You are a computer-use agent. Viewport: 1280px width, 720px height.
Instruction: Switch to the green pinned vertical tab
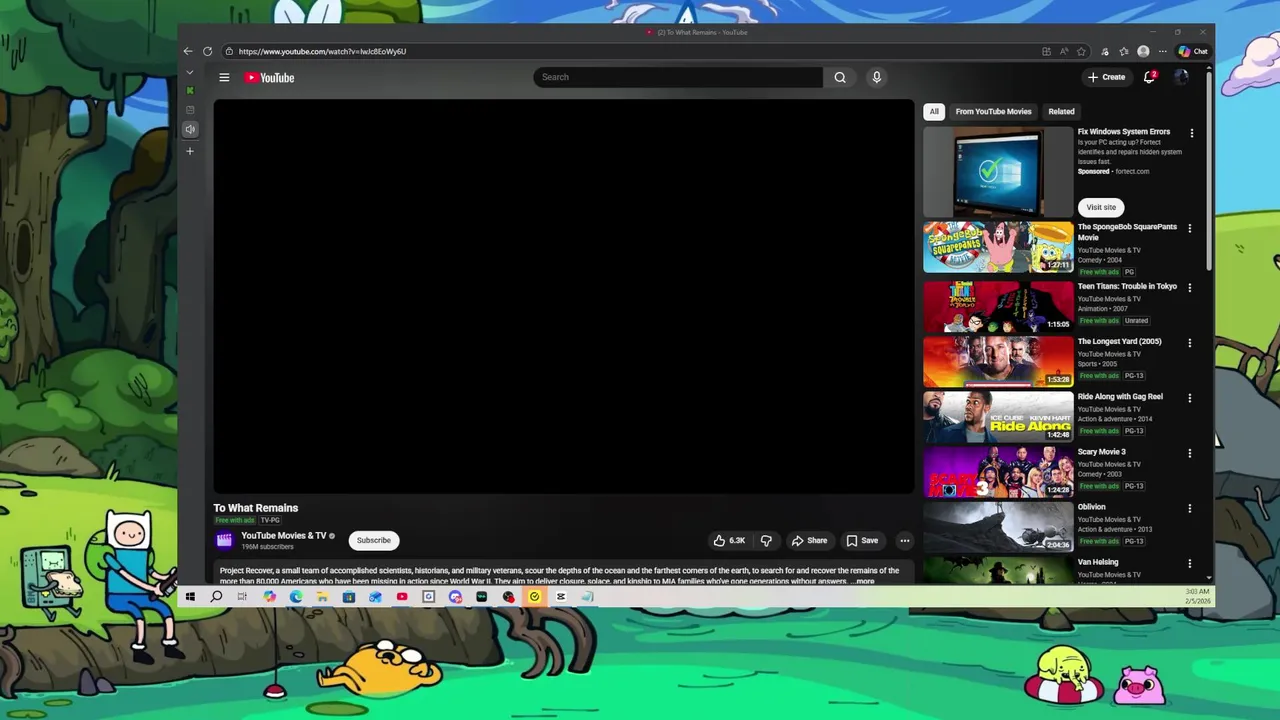(x=190, y=91)
